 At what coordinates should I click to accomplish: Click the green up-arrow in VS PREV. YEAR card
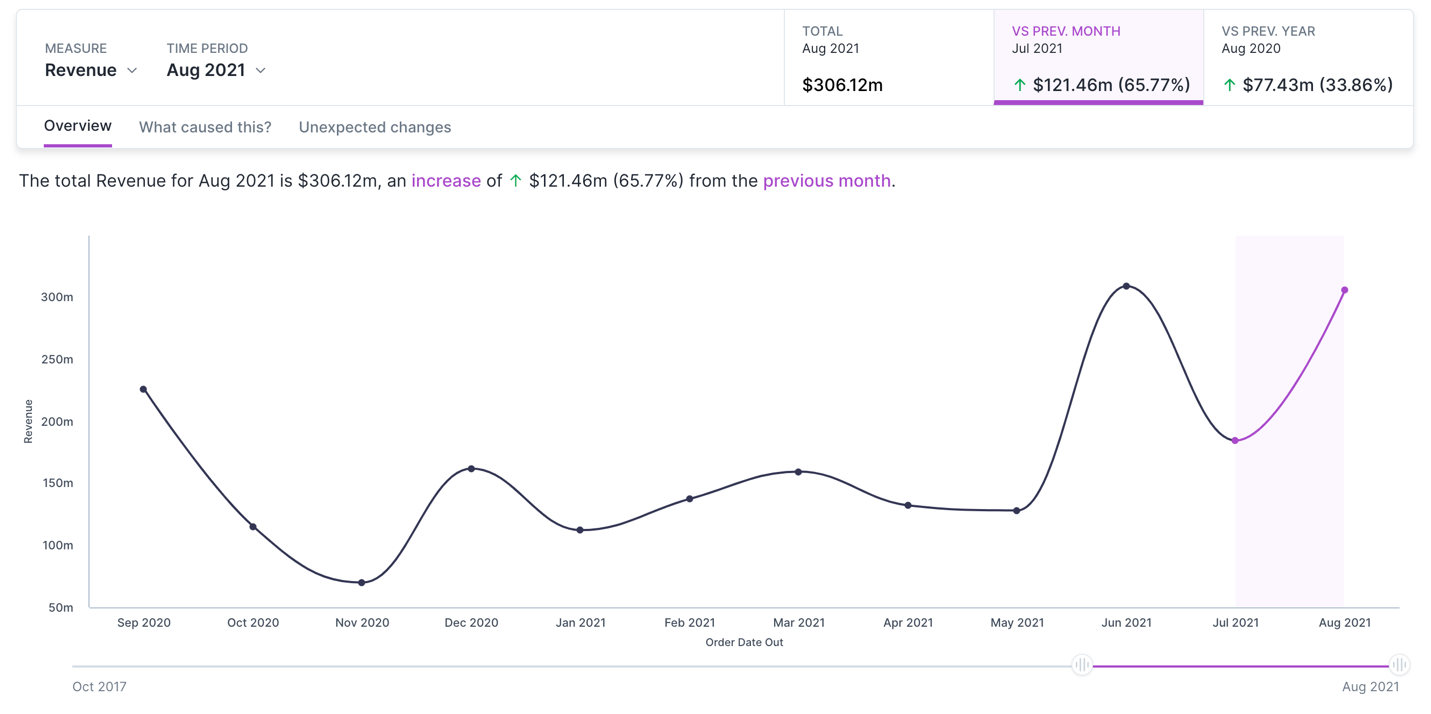point(1230,85)
